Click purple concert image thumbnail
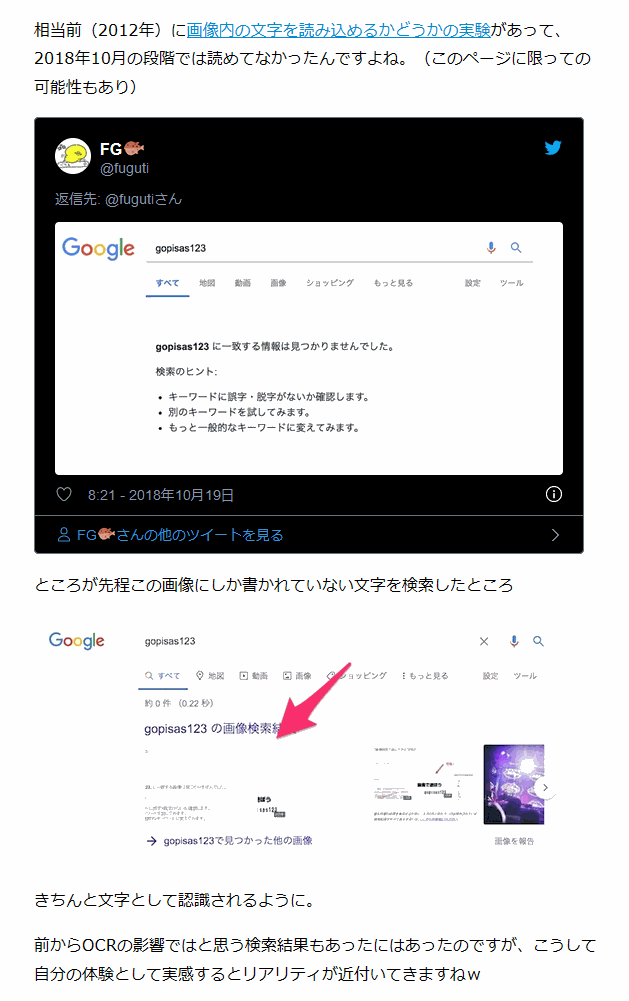Screen dimensions: 629x1001 [513, 784]
